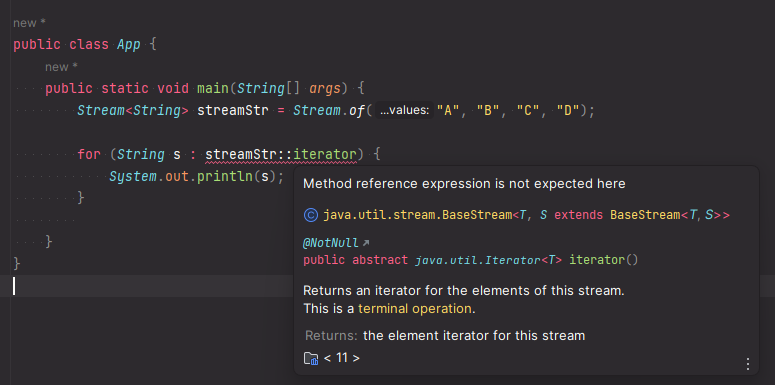This screenshot has height=385, width=775.
Task: Click the 'abstract' keyword in tooltip signature
Action: click(x=380, y=260)
